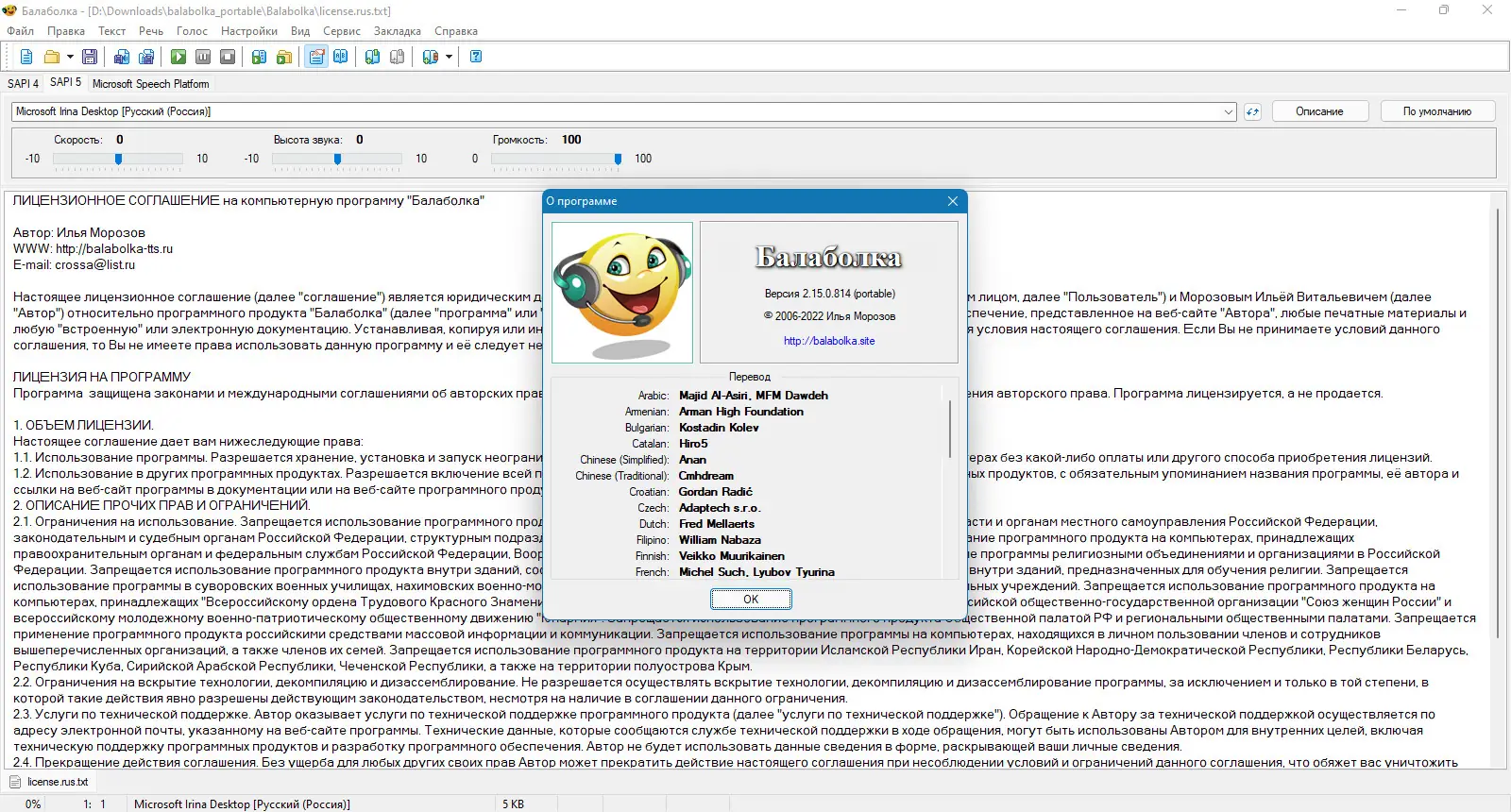Viewport: 1511px width, 812px height.
Task: Click the E-mail: crossa@list.ru line
Action: pos(75,265)
